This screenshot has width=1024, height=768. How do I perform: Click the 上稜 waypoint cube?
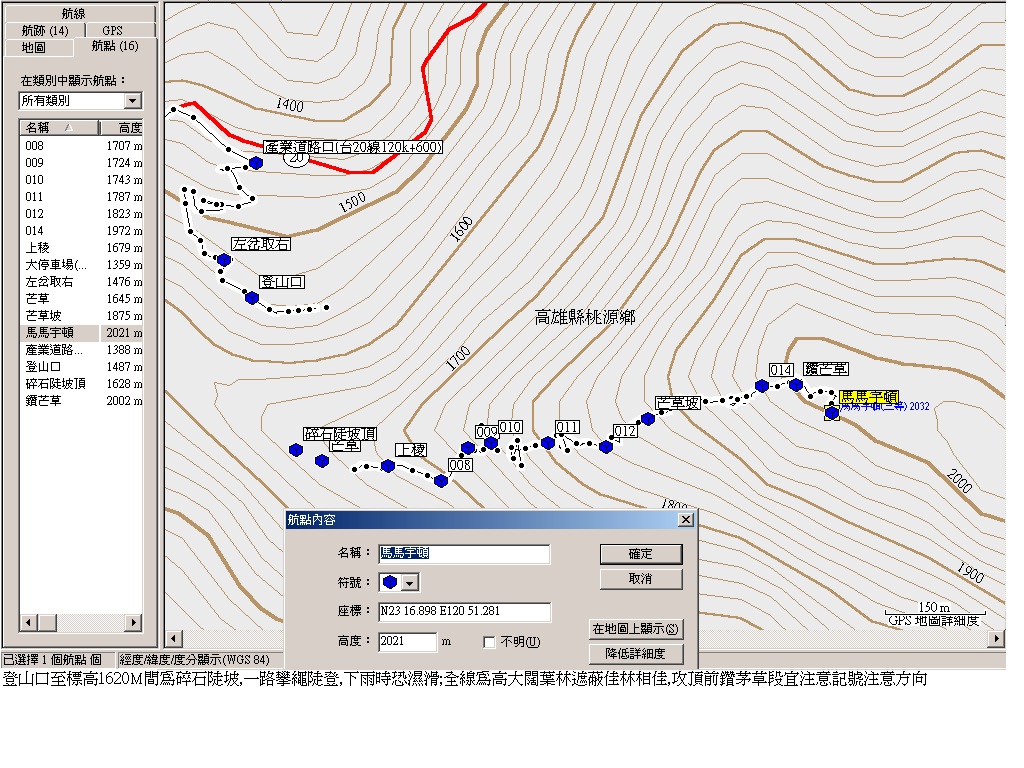388,466
